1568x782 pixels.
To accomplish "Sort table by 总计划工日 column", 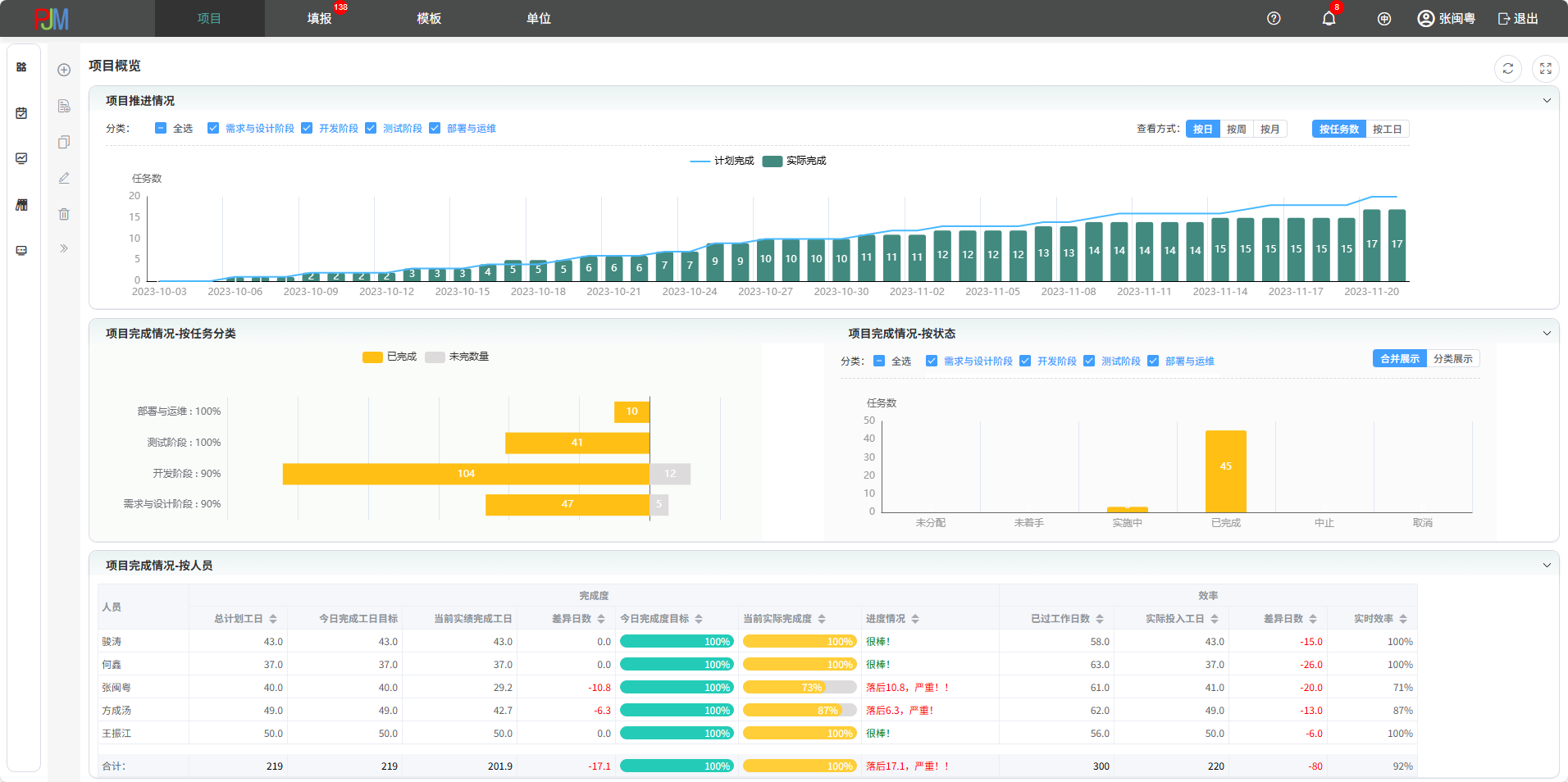I will [273, 619].
